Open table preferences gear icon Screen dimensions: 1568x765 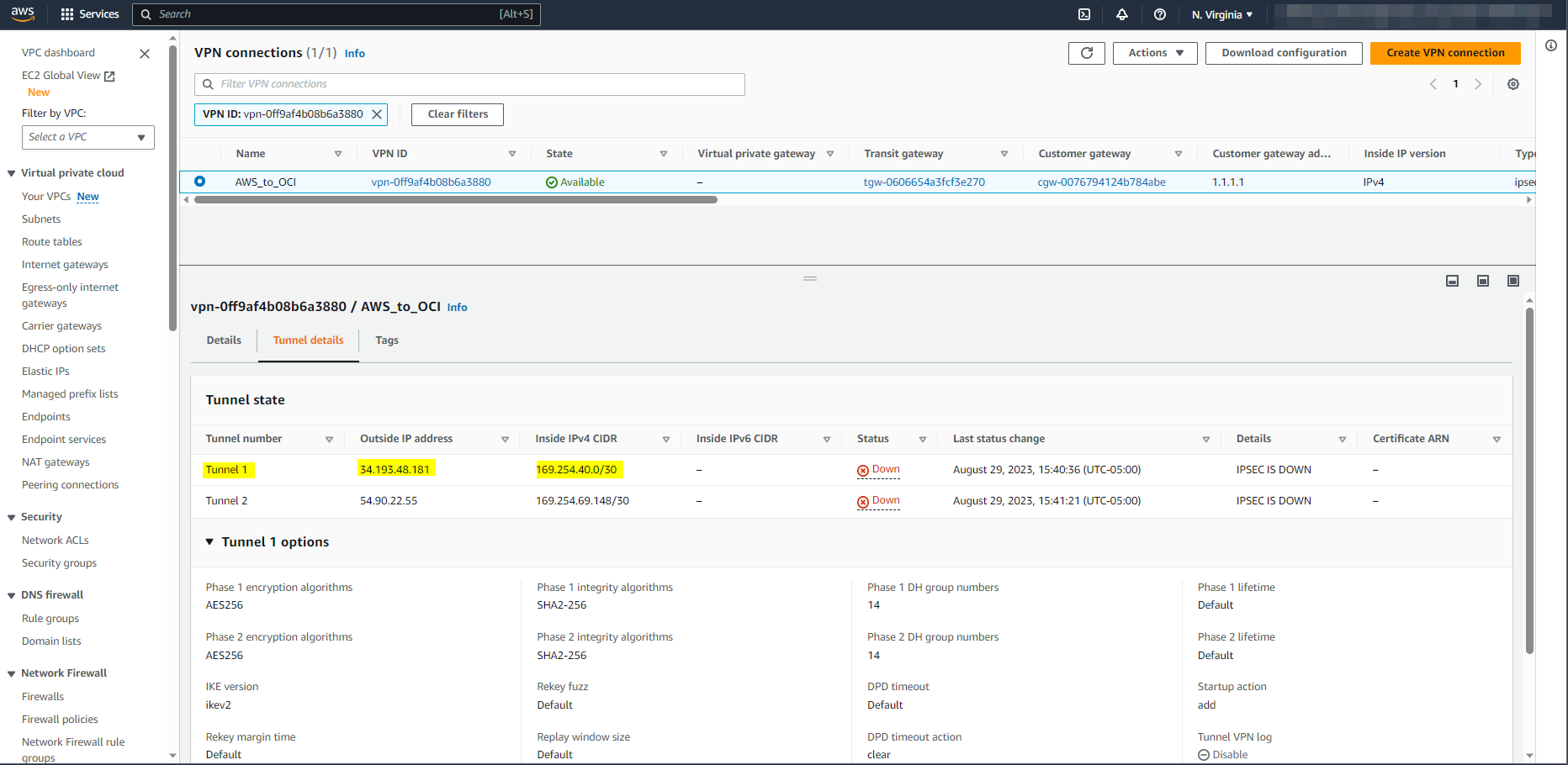(1513, 84)
